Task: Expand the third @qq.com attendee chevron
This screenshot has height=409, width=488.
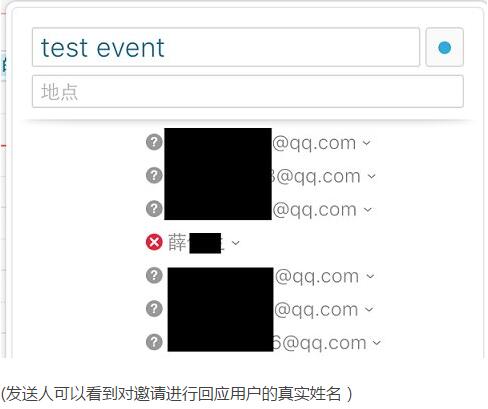Action: [367, 210]
